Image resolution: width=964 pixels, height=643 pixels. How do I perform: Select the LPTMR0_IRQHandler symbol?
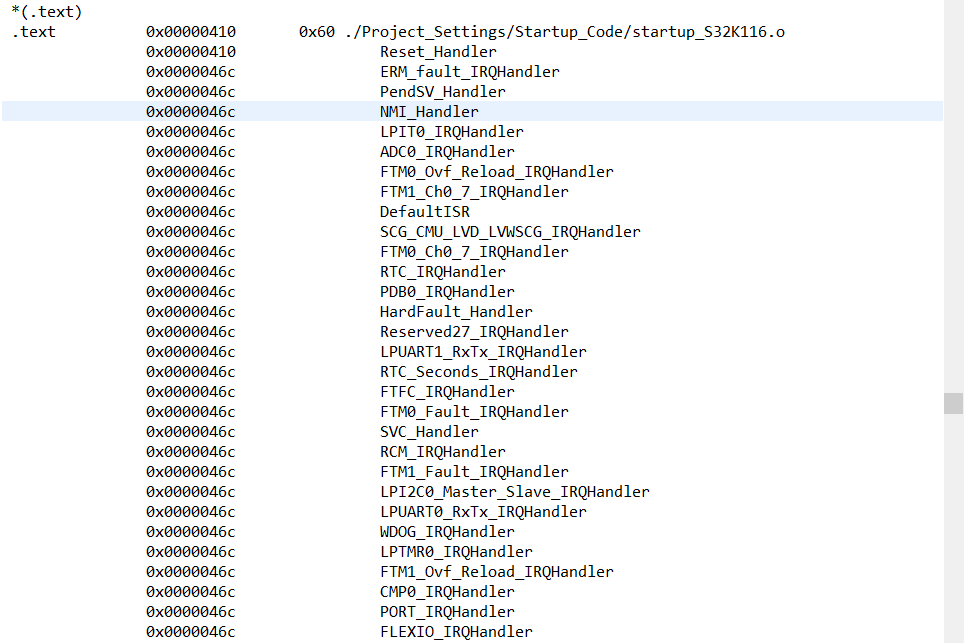456,551
